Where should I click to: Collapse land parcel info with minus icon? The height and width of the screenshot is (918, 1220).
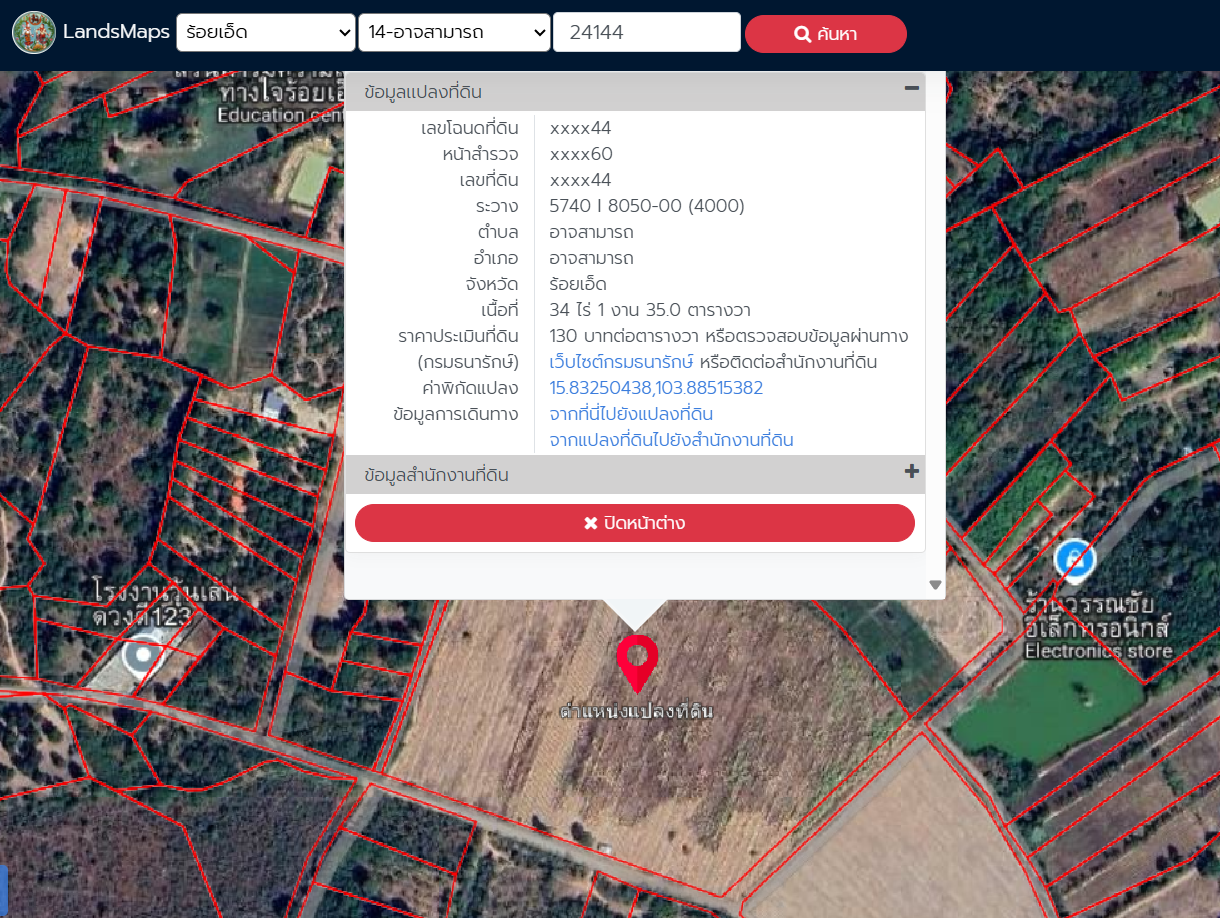point(911,89)
